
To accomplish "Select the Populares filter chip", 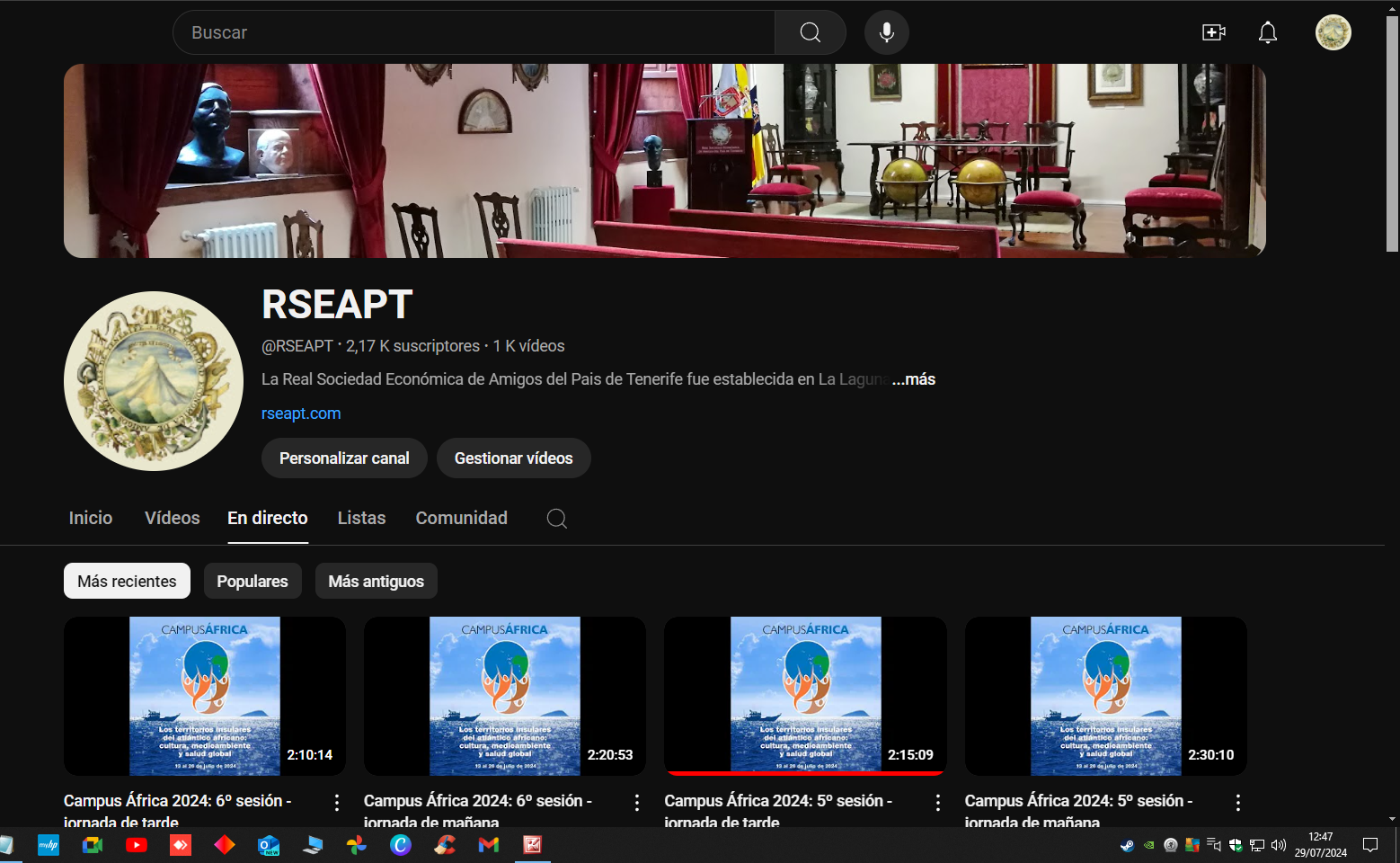I will click(x=253, y=581).
